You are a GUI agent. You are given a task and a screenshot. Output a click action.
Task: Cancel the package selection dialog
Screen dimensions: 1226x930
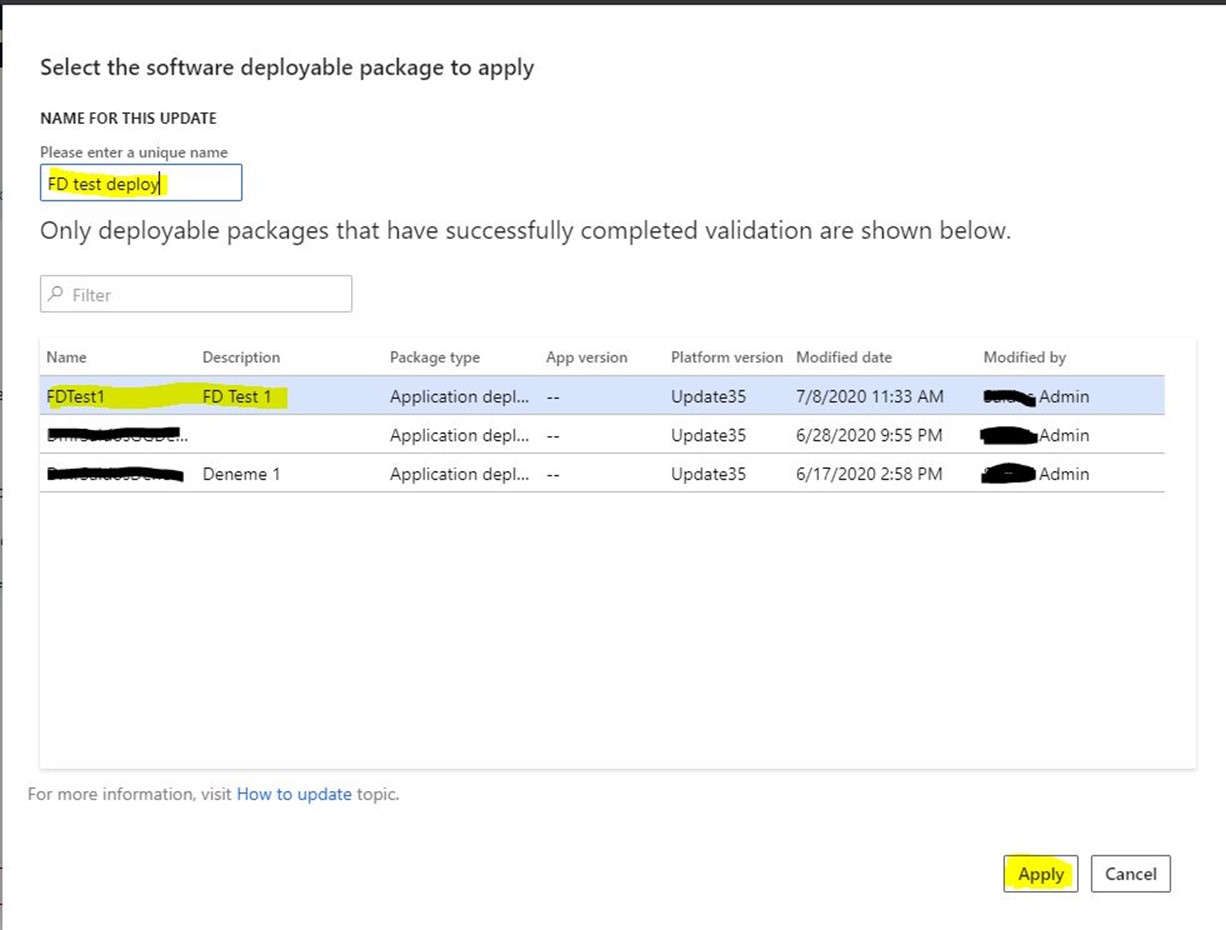pos(1131,874)
